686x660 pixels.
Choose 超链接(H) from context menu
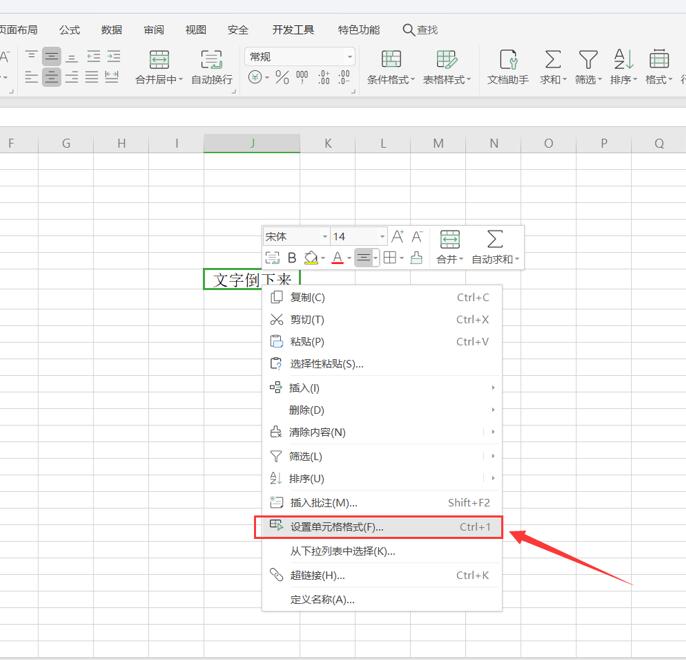(382, 576)
